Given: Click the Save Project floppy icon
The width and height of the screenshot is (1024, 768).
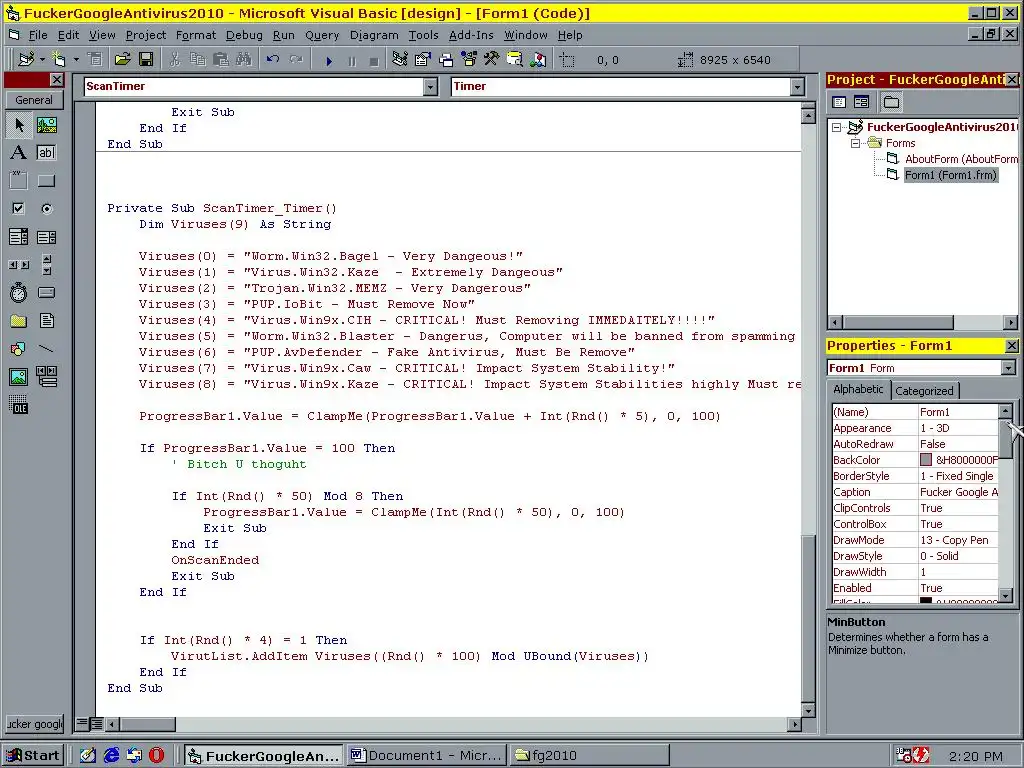Looking at the screenshot, I should (x=146, y=60).
